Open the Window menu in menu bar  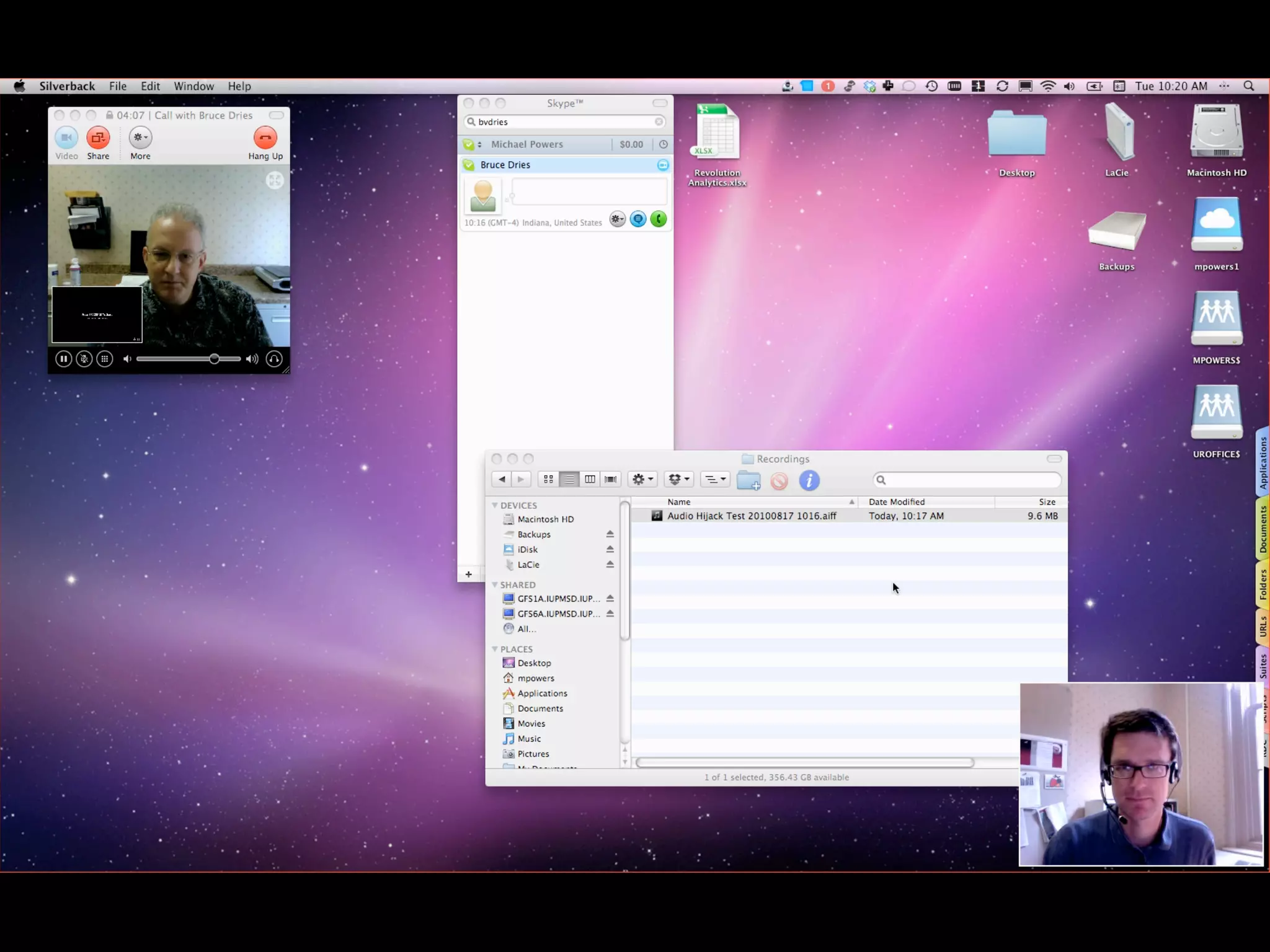coord(193,86)
